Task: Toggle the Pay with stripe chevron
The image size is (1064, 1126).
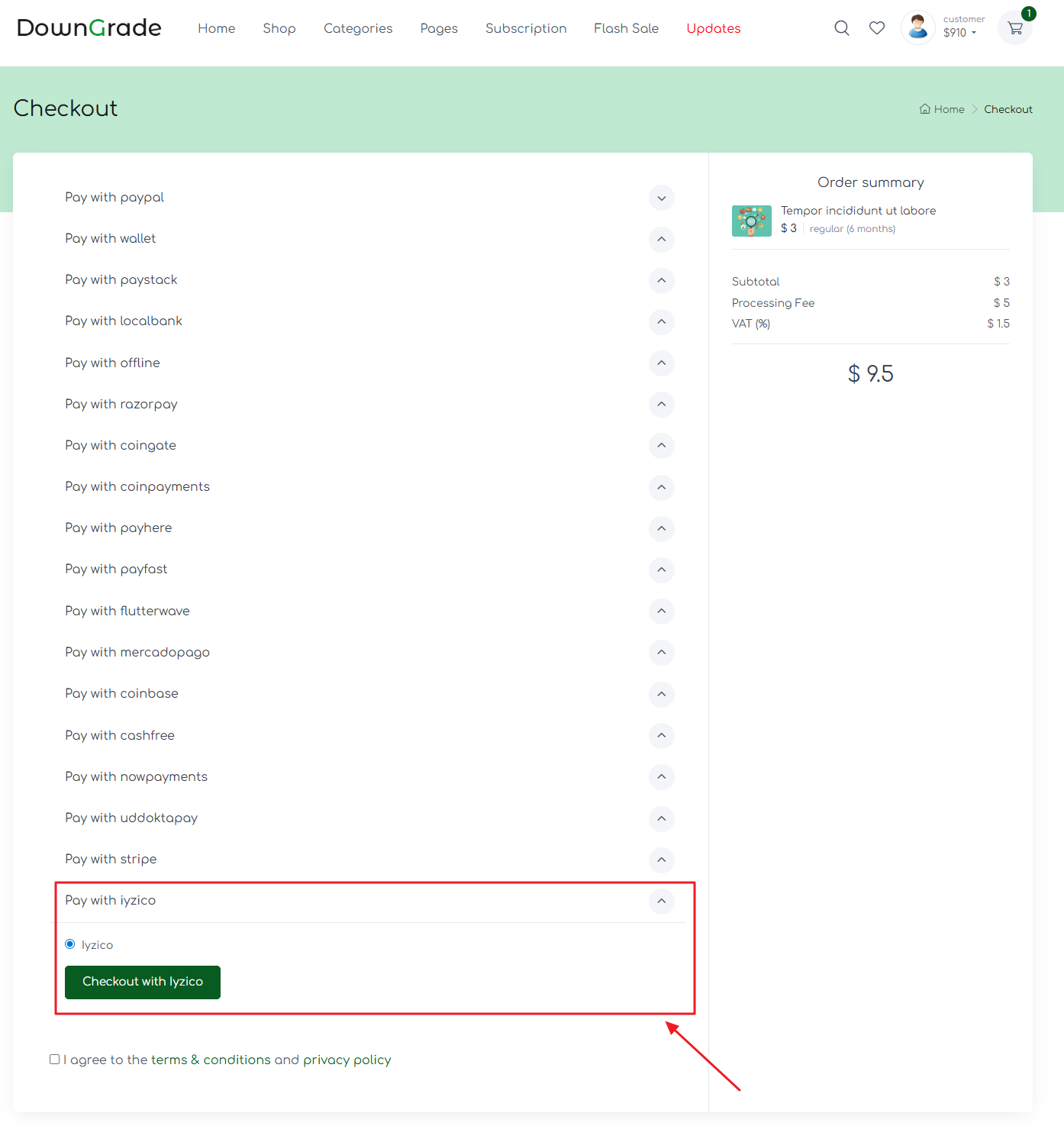Action: [661, 860]
